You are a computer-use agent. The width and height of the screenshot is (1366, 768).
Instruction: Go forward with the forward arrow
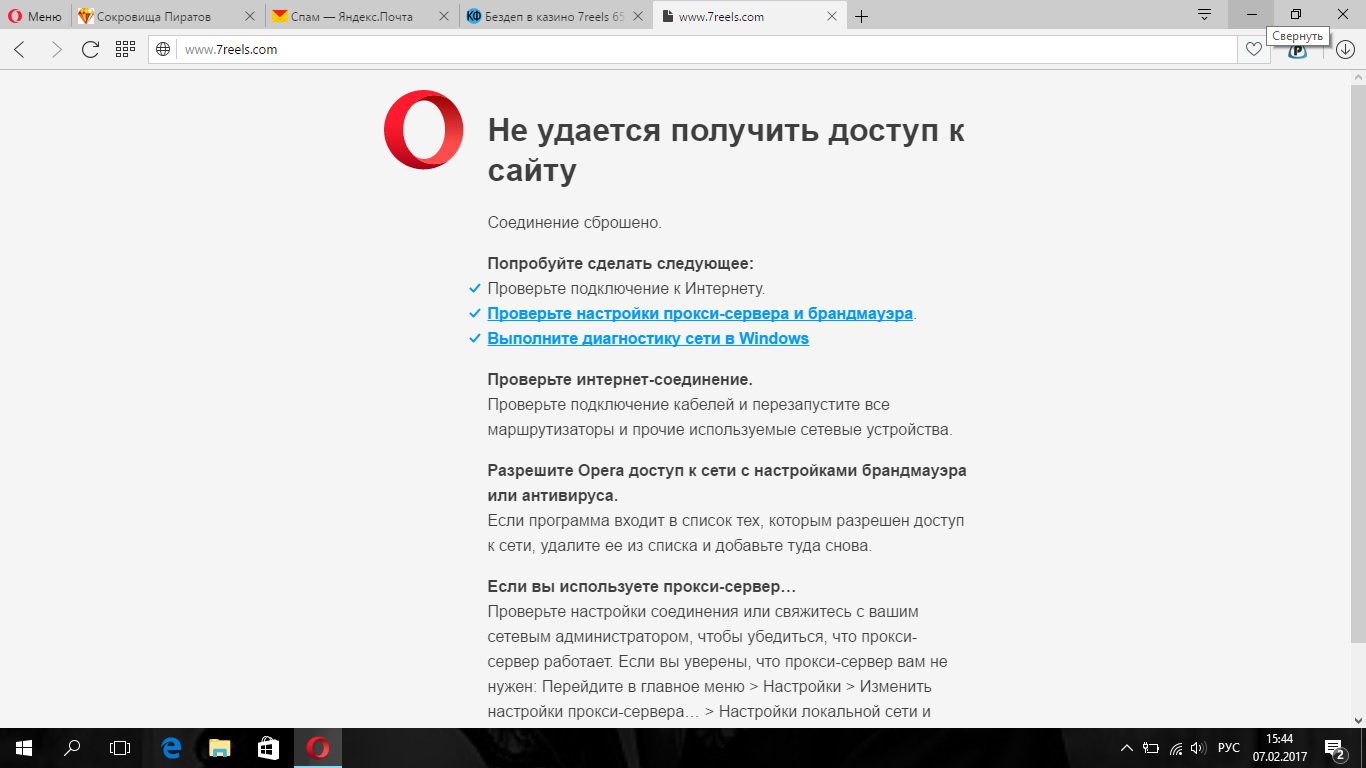tap(56, 49)
